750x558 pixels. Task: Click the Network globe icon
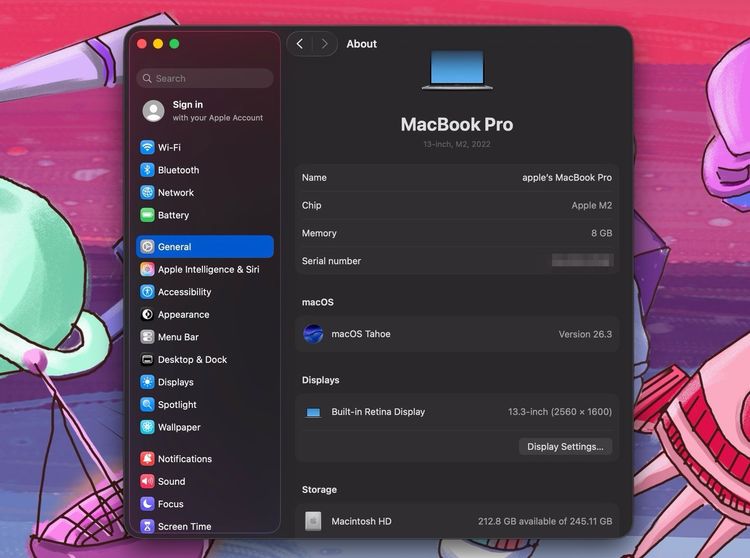tap(147, 192)
